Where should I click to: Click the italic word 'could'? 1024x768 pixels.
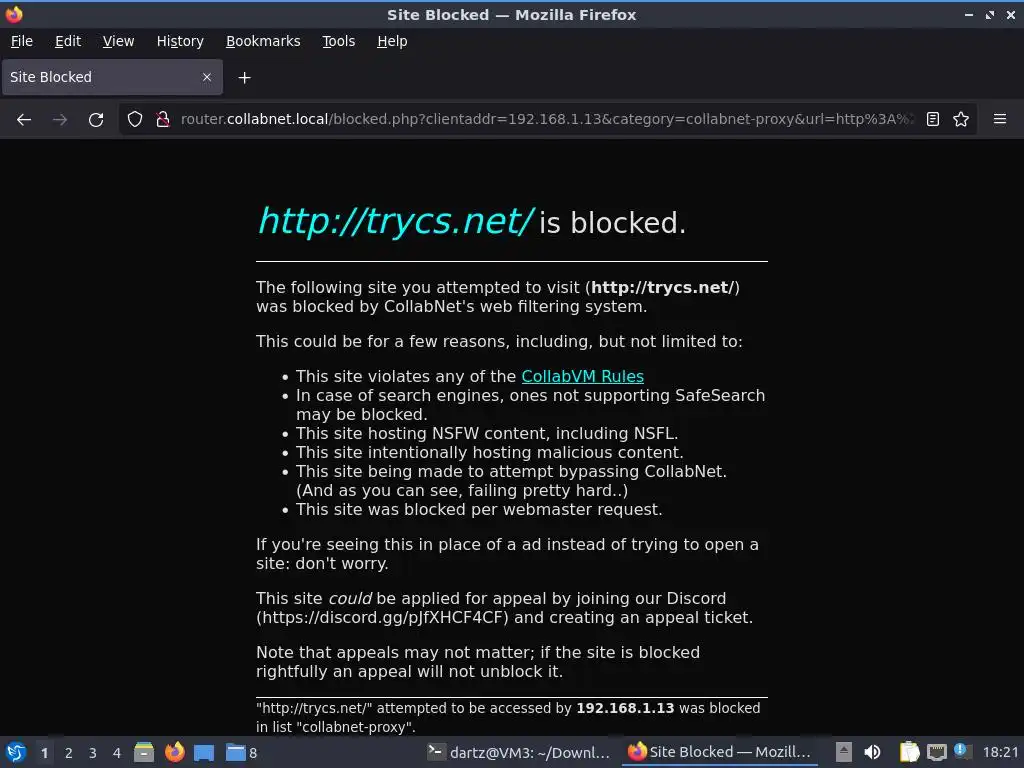(x=349, y=598)
